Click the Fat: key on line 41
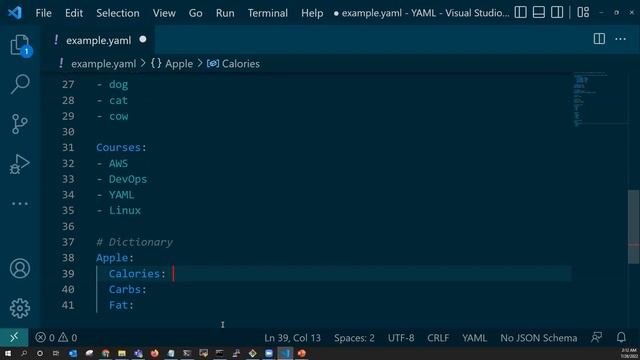This screenshot has height=360, width=640. (121, 305)
